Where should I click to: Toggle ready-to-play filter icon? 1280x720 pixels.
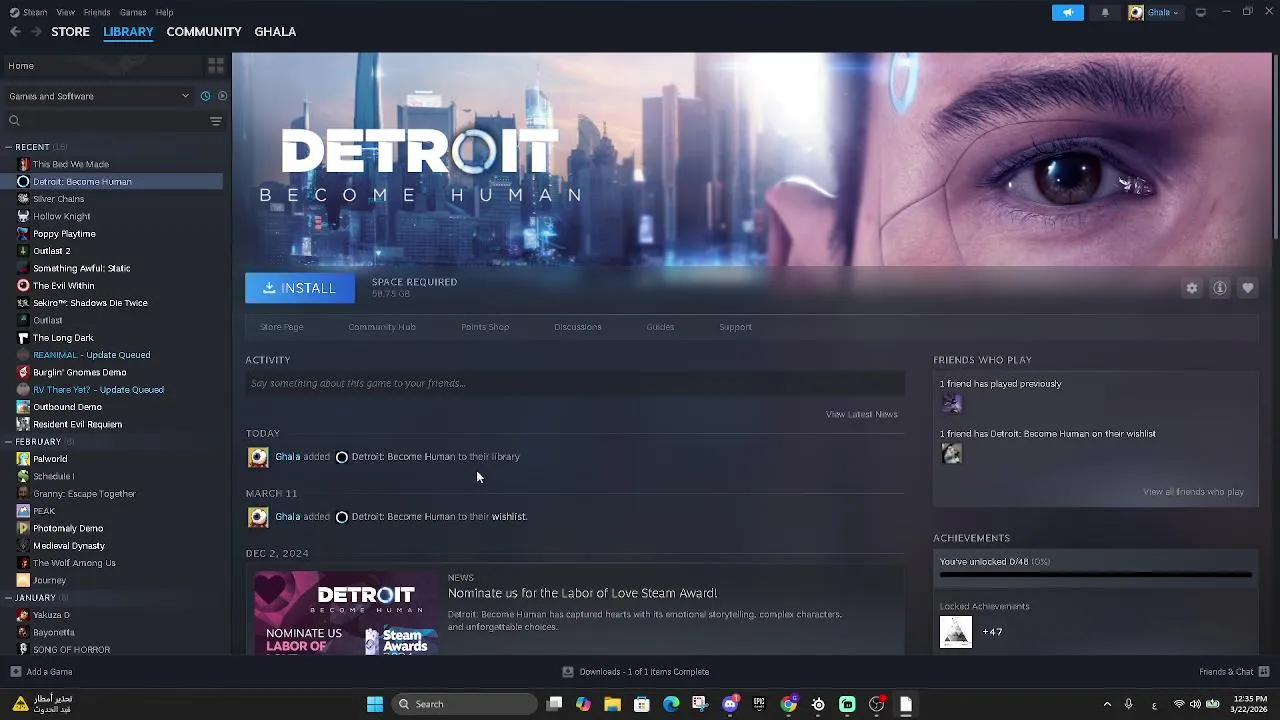(x=222, y=96)
